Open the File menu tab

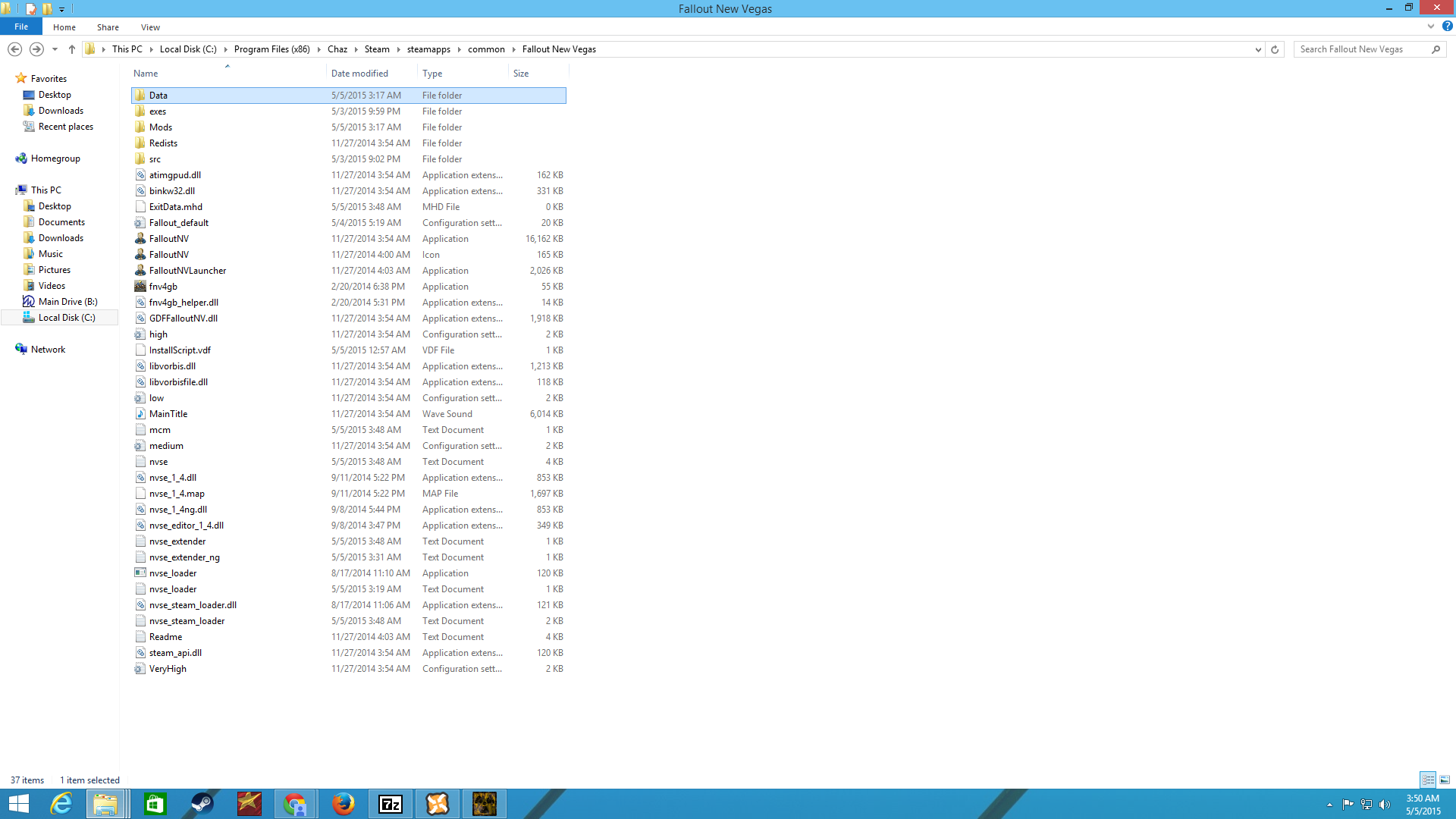point(21,27)
